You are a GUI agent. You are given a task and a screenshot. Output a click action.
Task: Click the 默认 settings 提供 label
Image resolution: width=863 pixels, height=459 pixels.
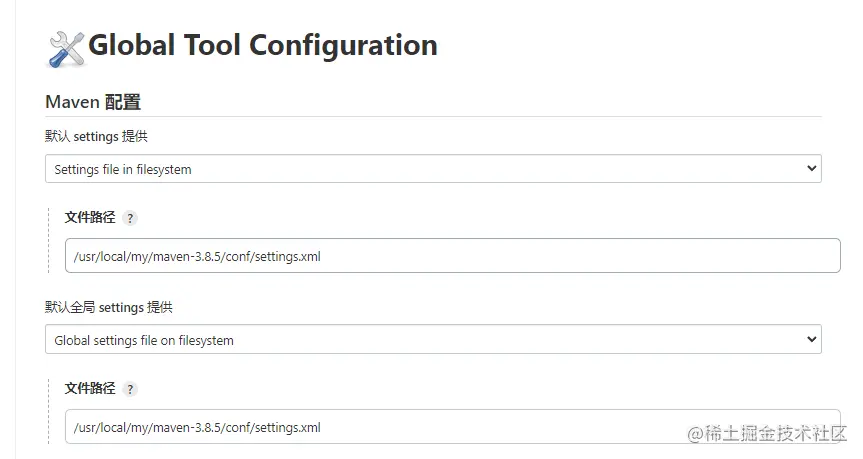[97, 136]
